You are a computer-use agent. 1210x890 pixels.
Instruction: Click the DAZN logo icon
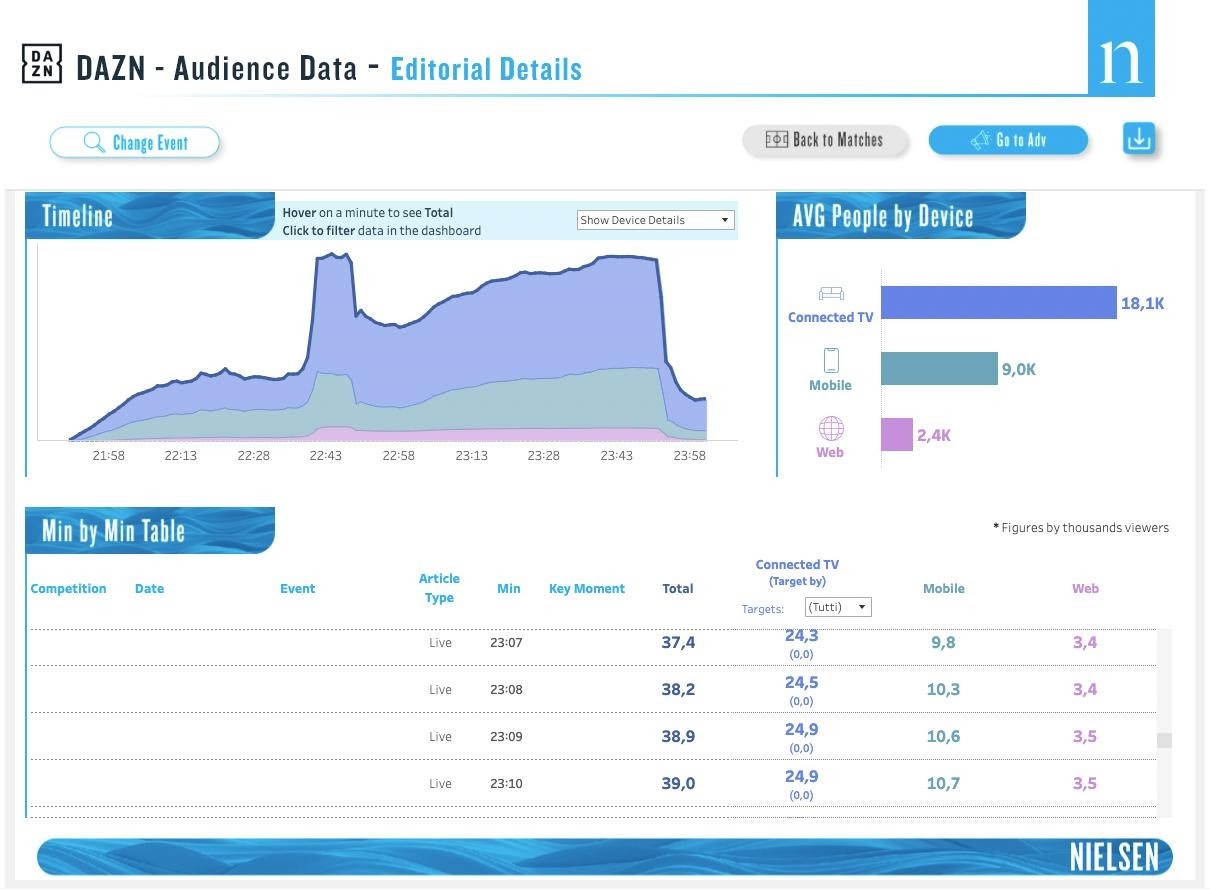[x=42, y=64]
